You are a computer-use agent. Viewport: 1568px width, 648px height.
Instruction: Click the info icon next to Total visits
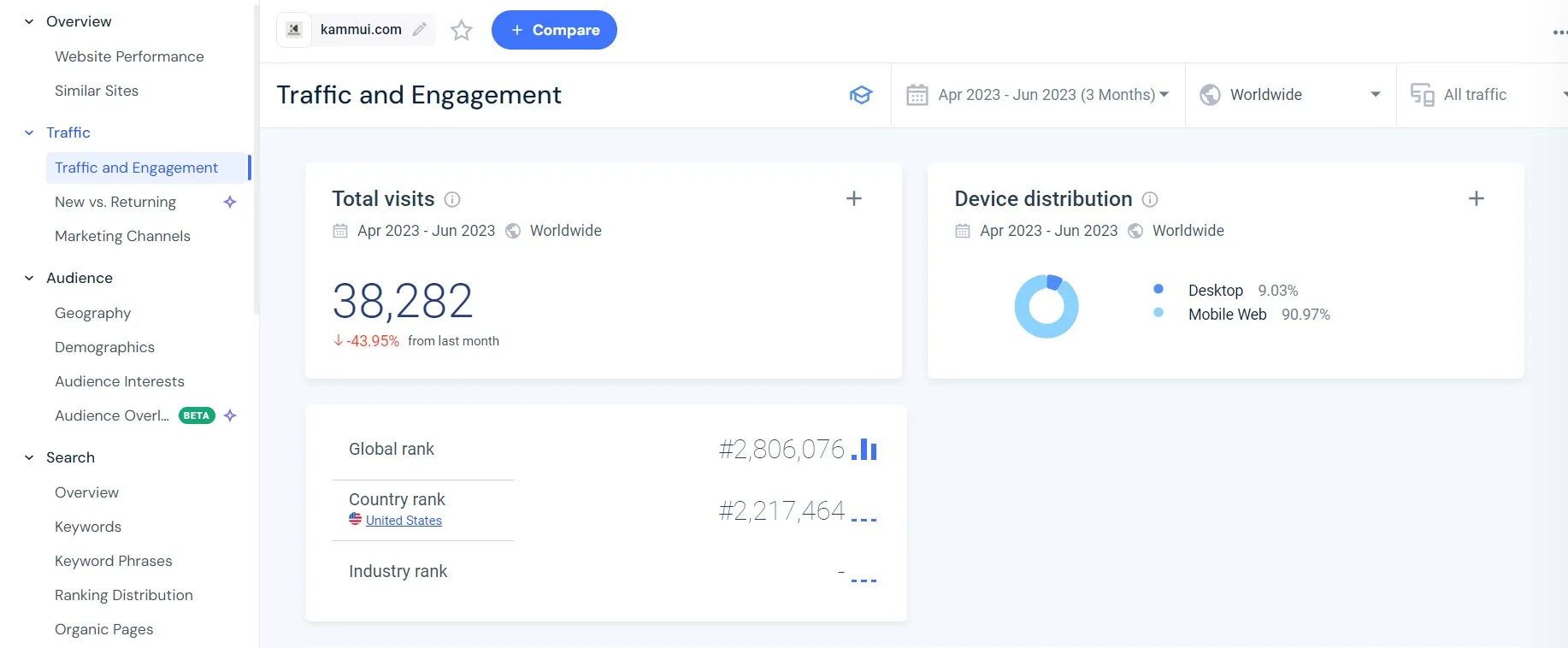click(452, 199)
